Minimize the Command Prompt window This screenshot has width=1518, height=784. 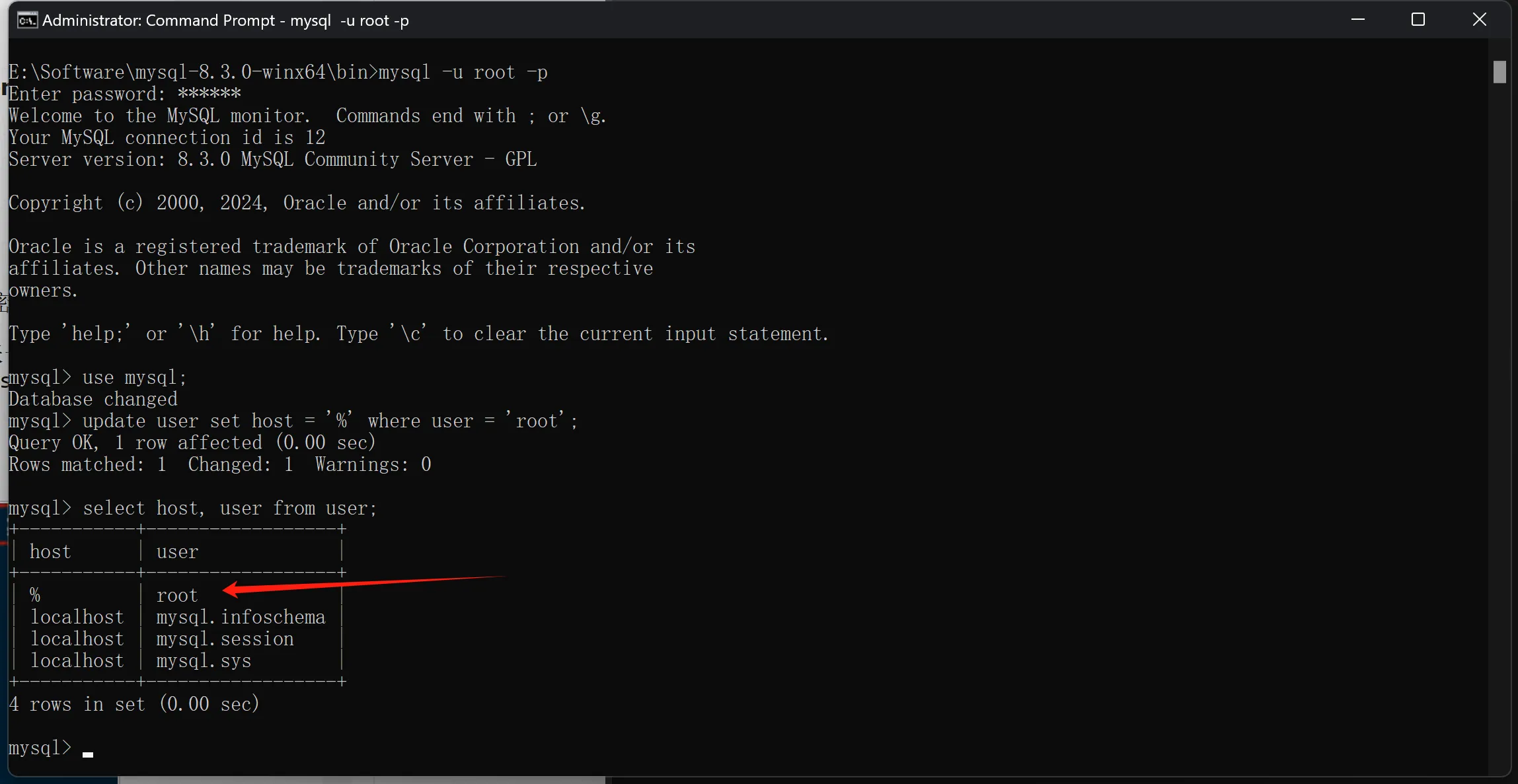tap(1357, 20)
